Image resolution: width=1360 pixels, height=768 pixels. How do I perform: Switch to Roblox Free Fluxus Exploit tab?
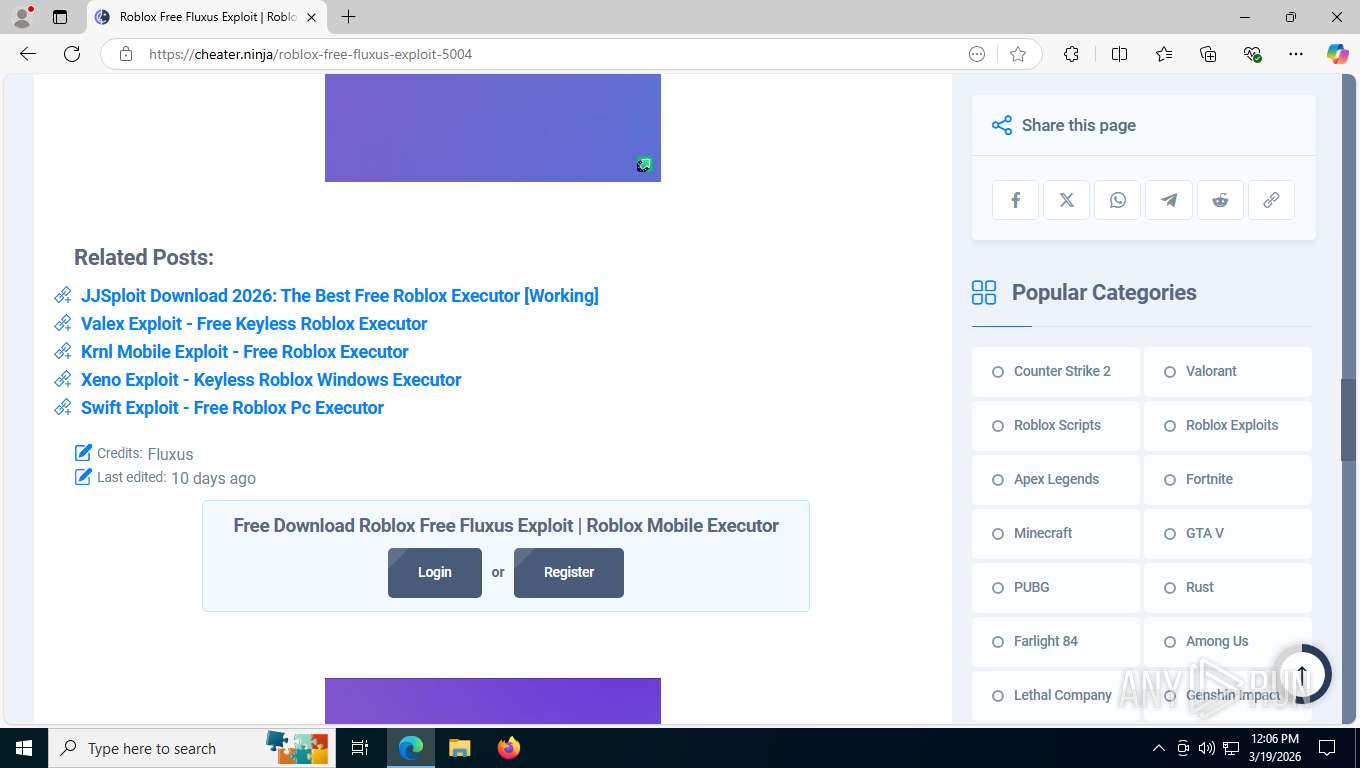[207, 17]
